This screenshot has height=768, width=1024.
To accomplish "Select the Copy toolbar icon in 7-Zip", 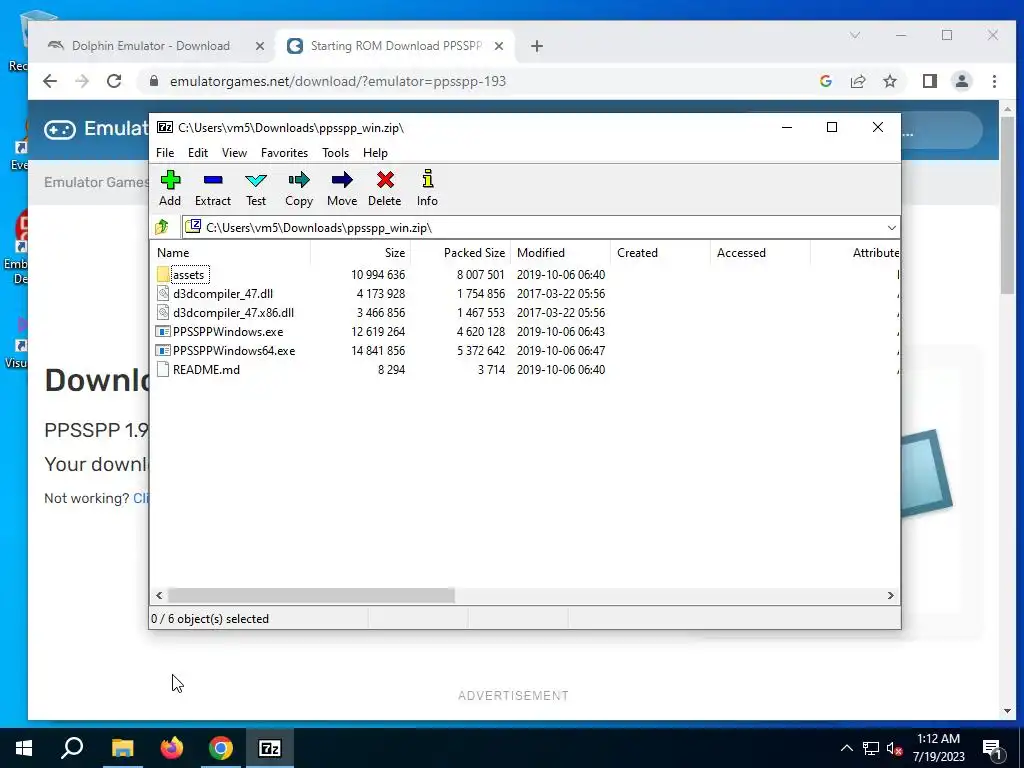I will (x=299, y=189).
